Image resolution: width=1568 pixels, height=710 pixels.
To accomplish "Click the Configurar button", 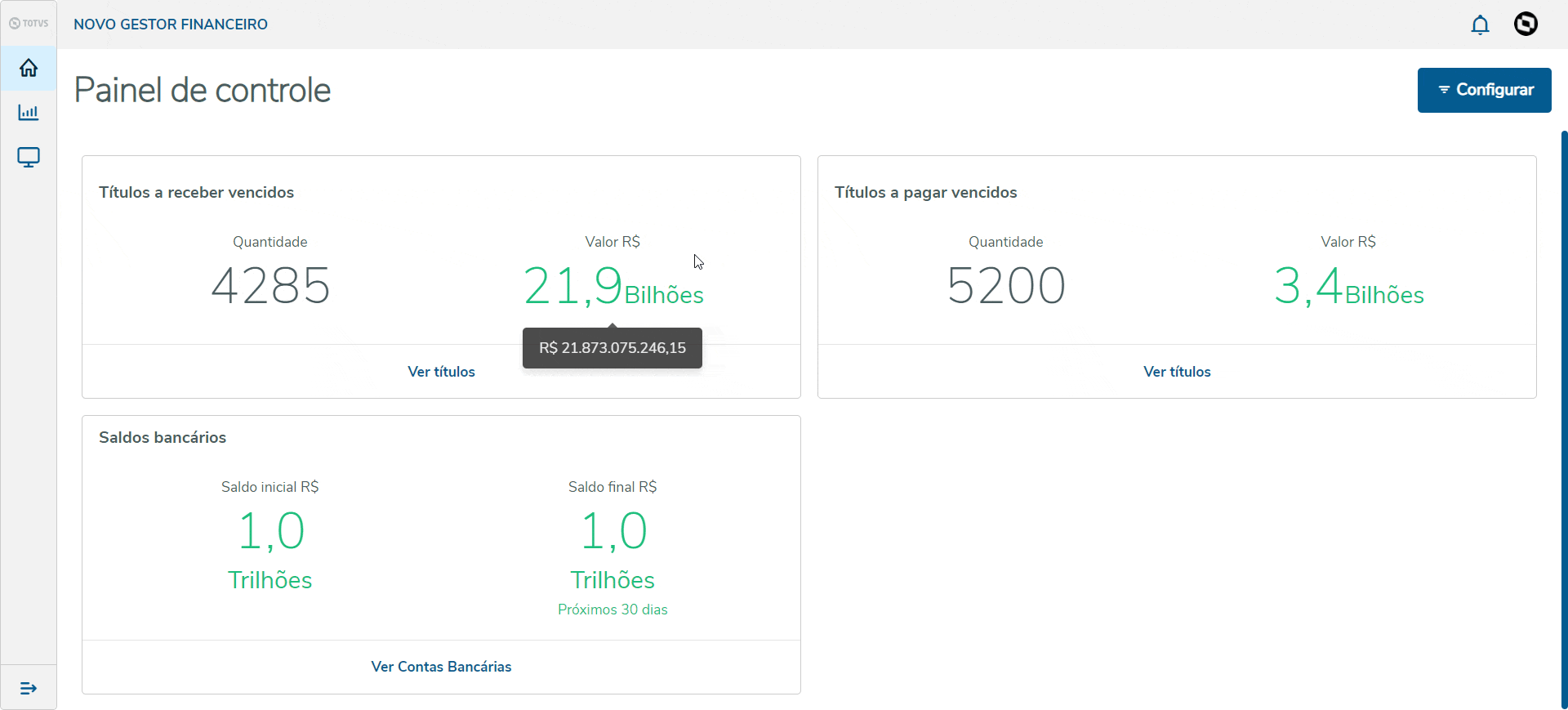I will tap(1484, 90).
